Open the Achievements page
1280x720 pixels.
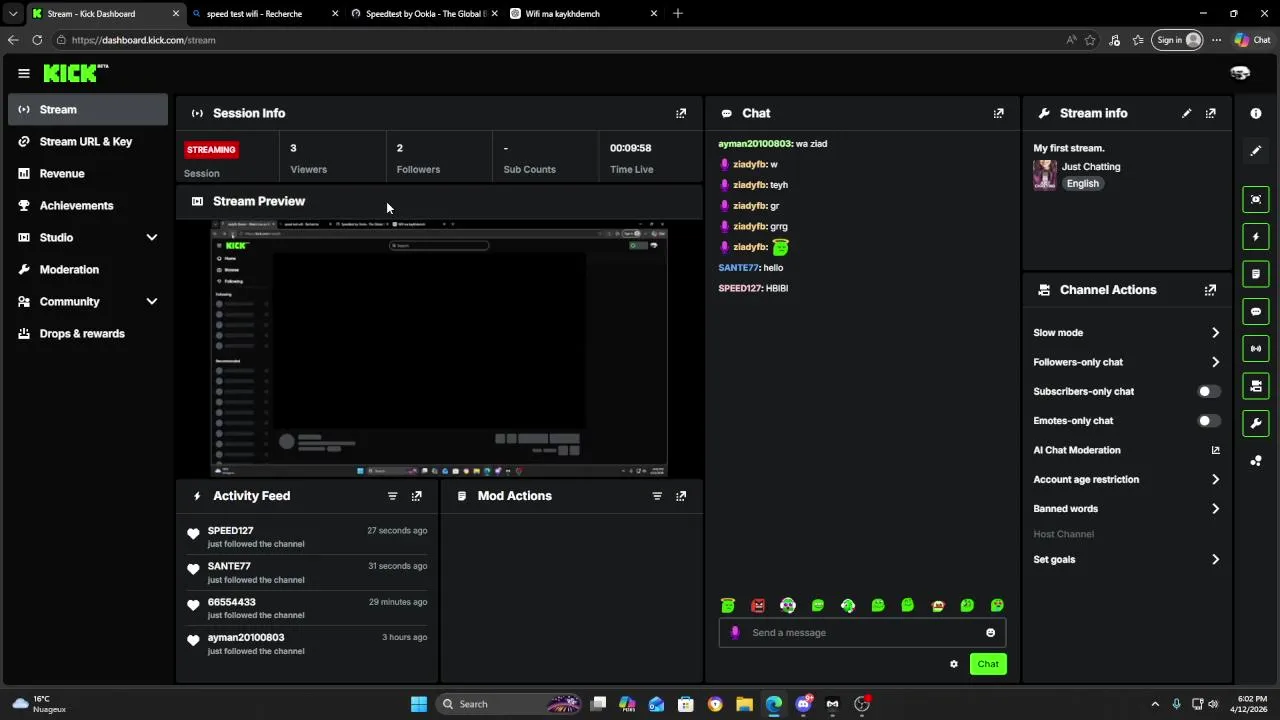88,205
